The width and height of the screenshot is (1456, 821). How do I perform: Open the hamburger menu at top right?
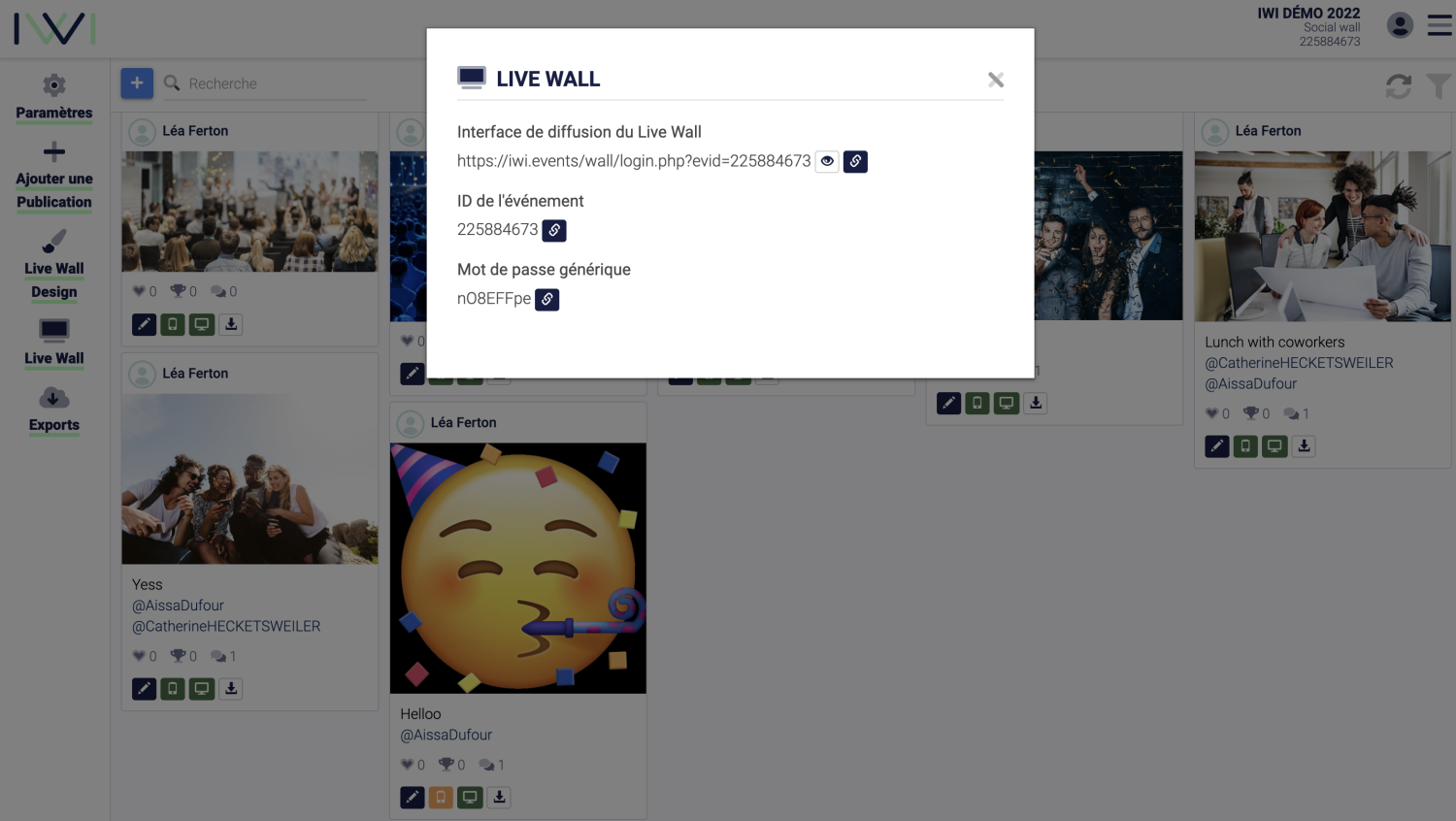point(1439,26)
